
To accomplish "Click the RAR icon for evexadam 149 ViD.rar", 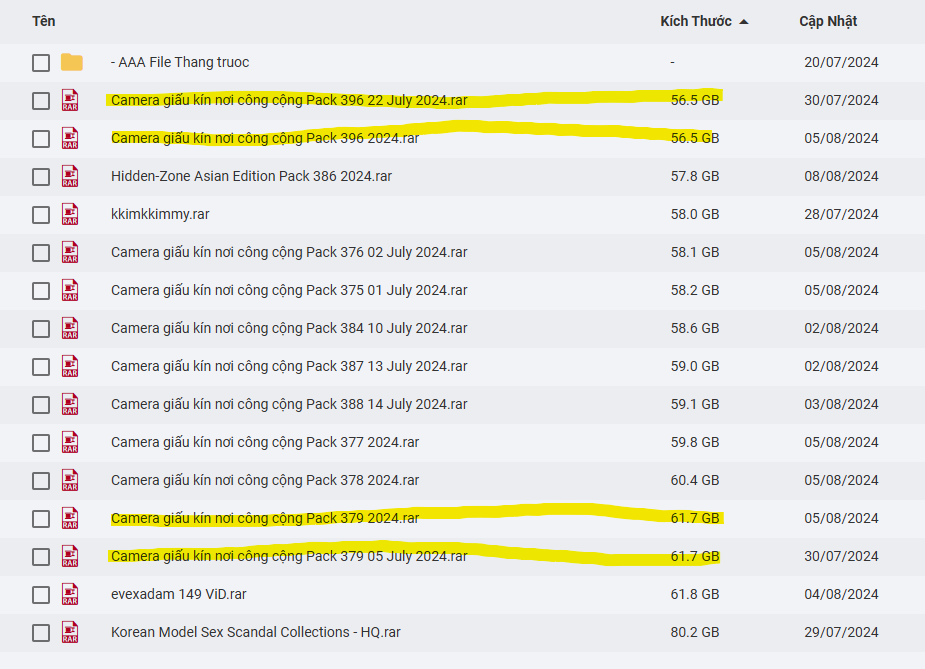I will 70,594.
